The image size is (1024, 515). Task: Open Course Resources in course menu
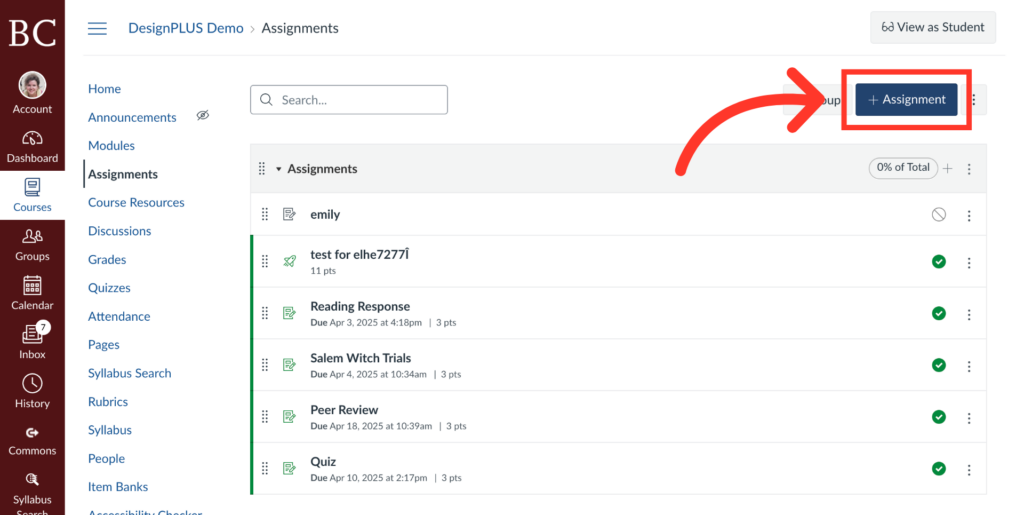[x=136, y=202]
